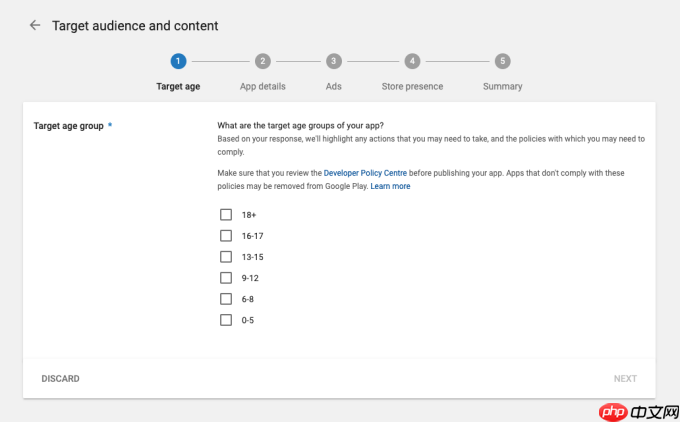Screen dimensions: 680x422
Task: Click the back arrow icon
Action: click(35, 25)
